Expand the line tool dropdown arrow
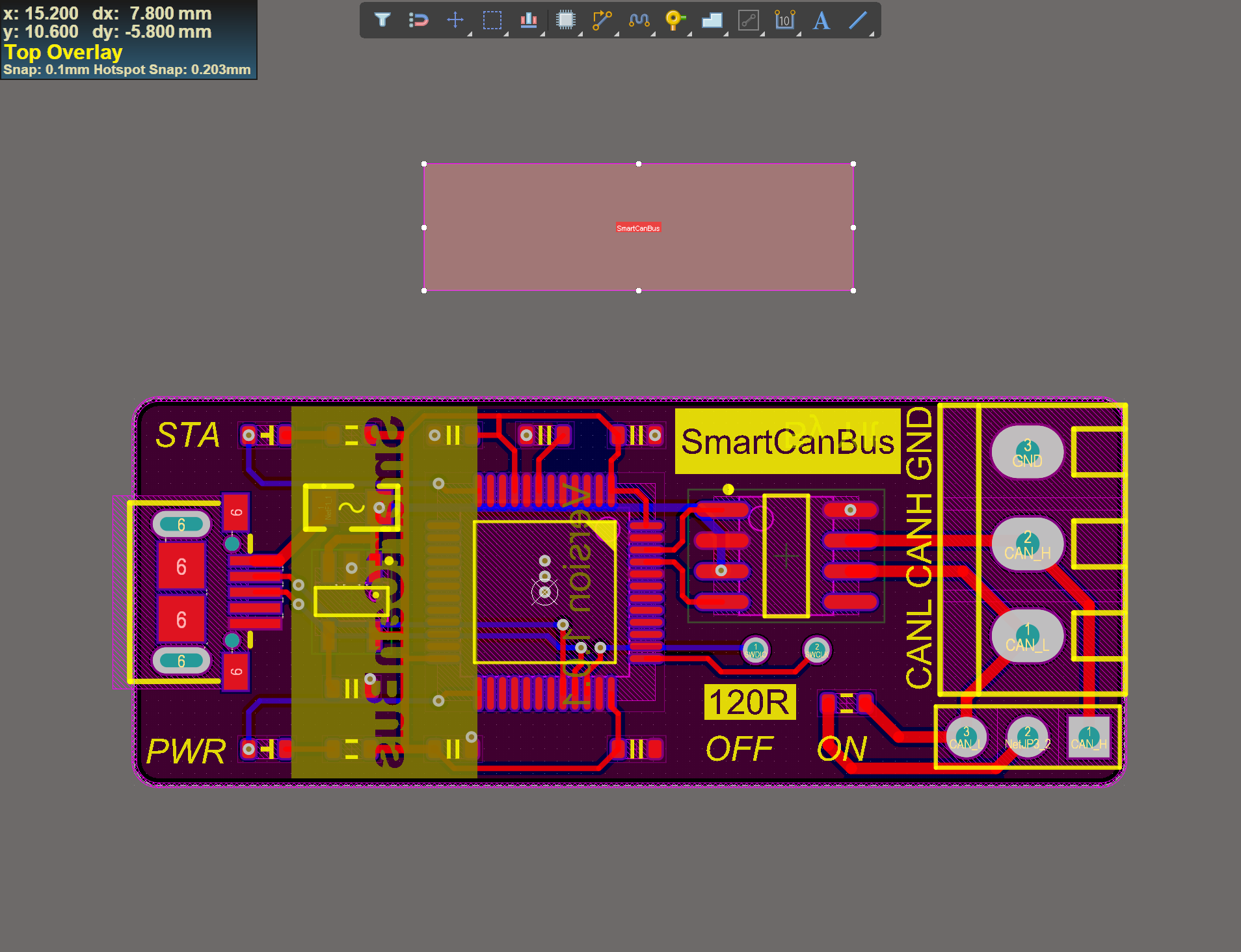The width and height of the screenshot is (1241, 952). tap(872, 33)
